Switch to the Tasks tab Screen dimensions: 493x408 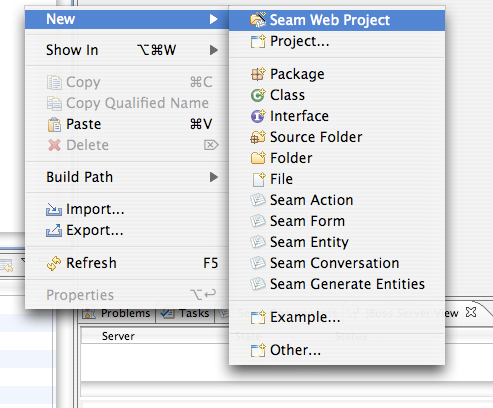tap(185, 314)
